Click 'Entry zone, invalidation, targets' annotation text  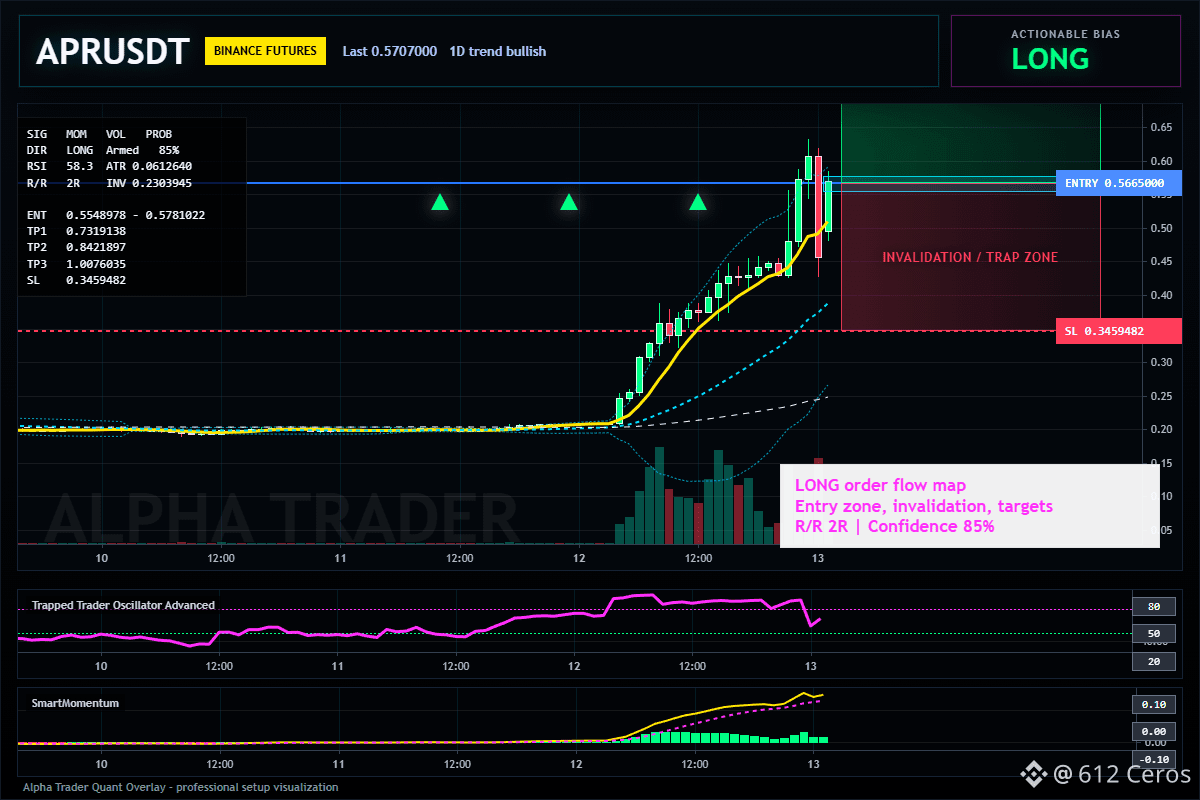click(924, 506)
